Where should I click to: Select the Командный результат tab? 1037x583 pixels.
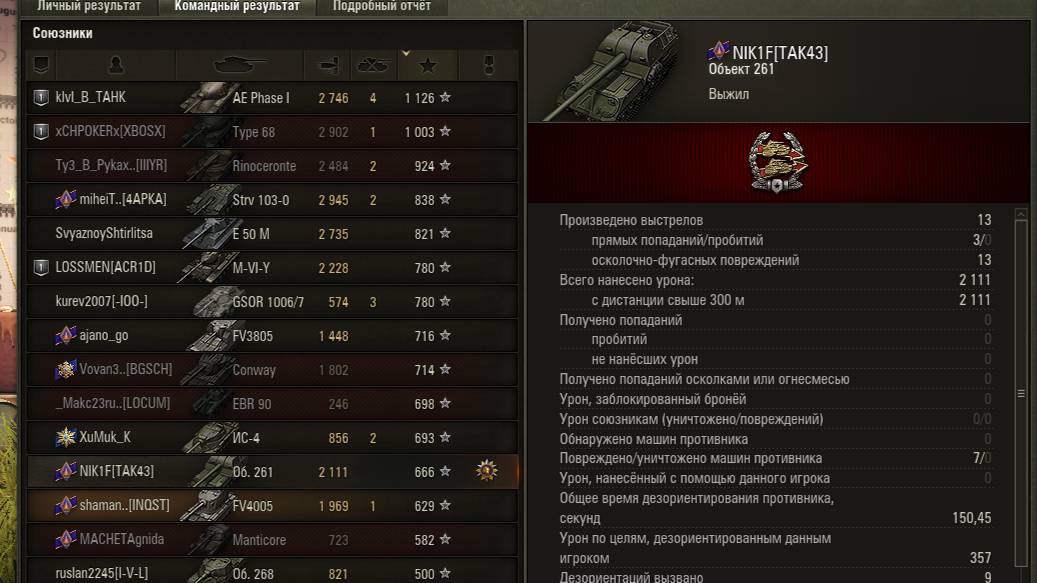point(237,7)
